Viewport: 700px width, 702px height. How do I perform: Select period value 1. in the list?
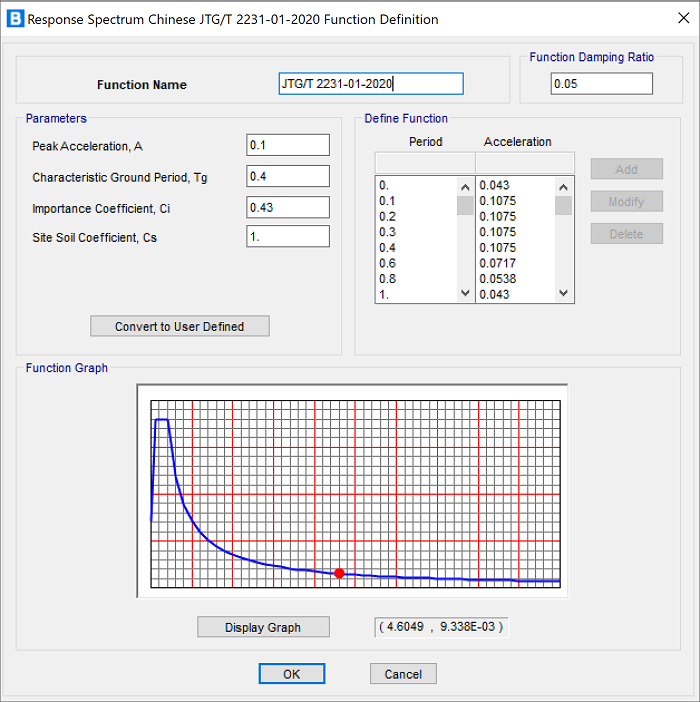384,295
